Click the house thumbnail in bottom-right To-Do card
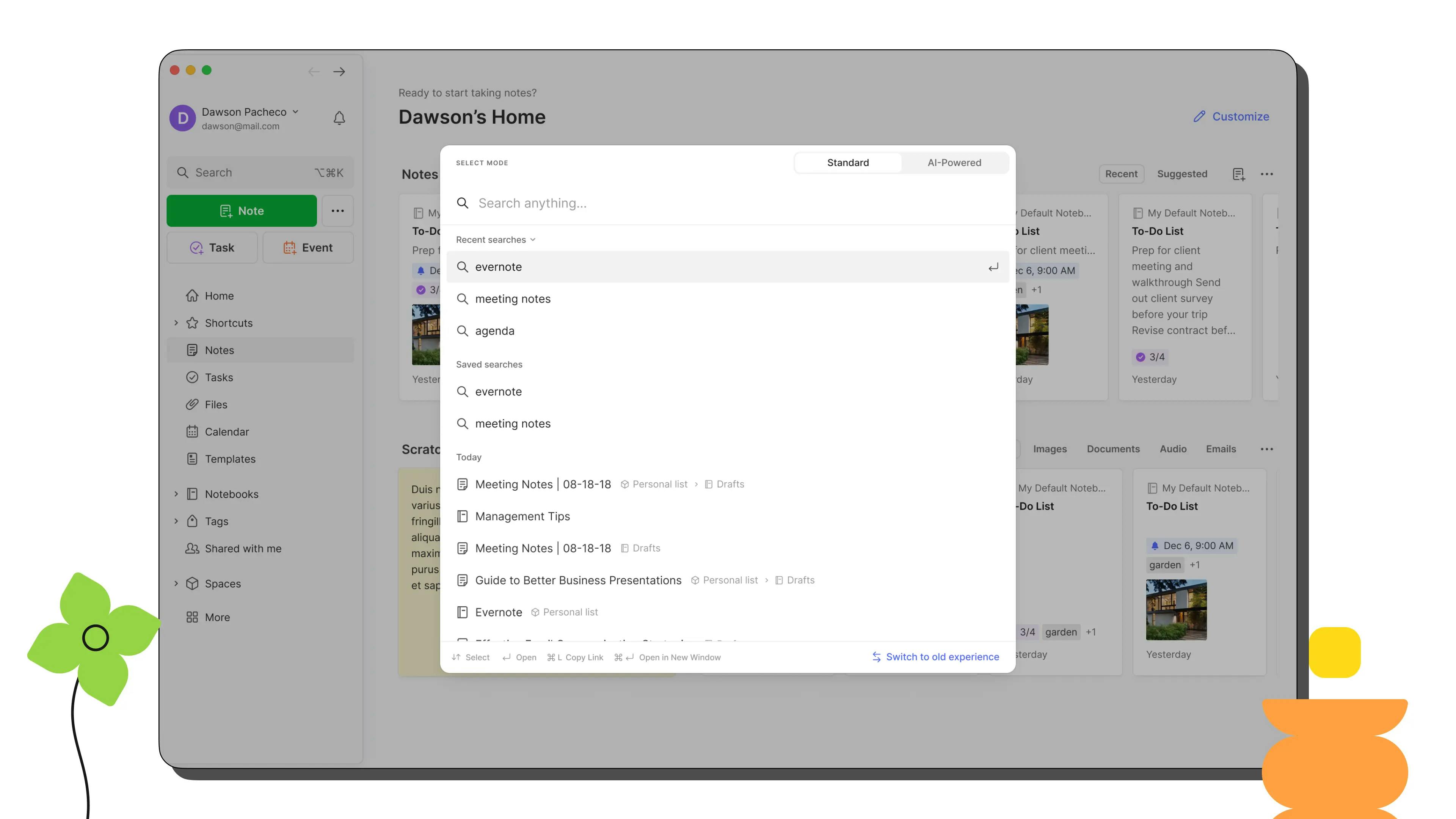Screen dimensions: 1456x819 1176,609
